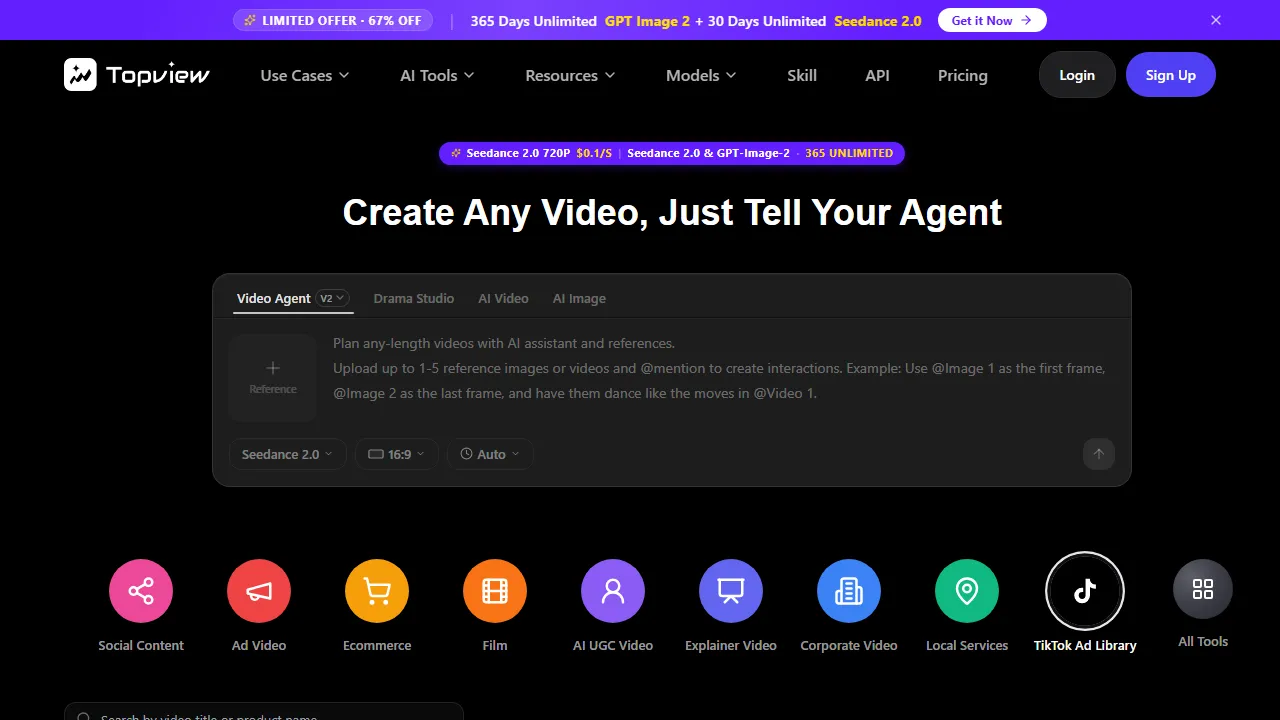Click the Get it Now button
Screen dimensions: 1280x720
[x=992, y=20]
